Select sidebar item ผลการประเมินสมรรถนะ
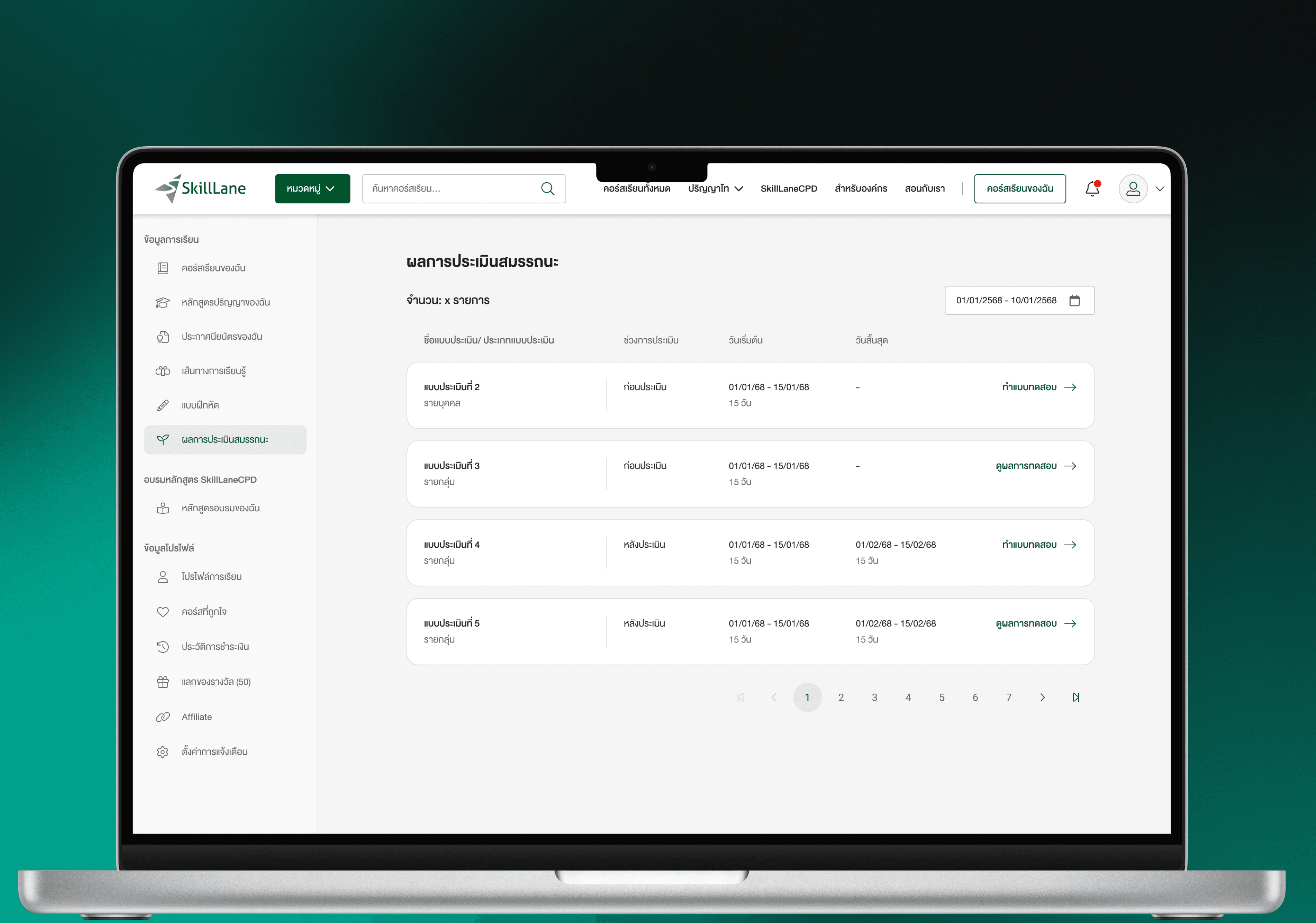The image size is (1316, 923). 225,440
